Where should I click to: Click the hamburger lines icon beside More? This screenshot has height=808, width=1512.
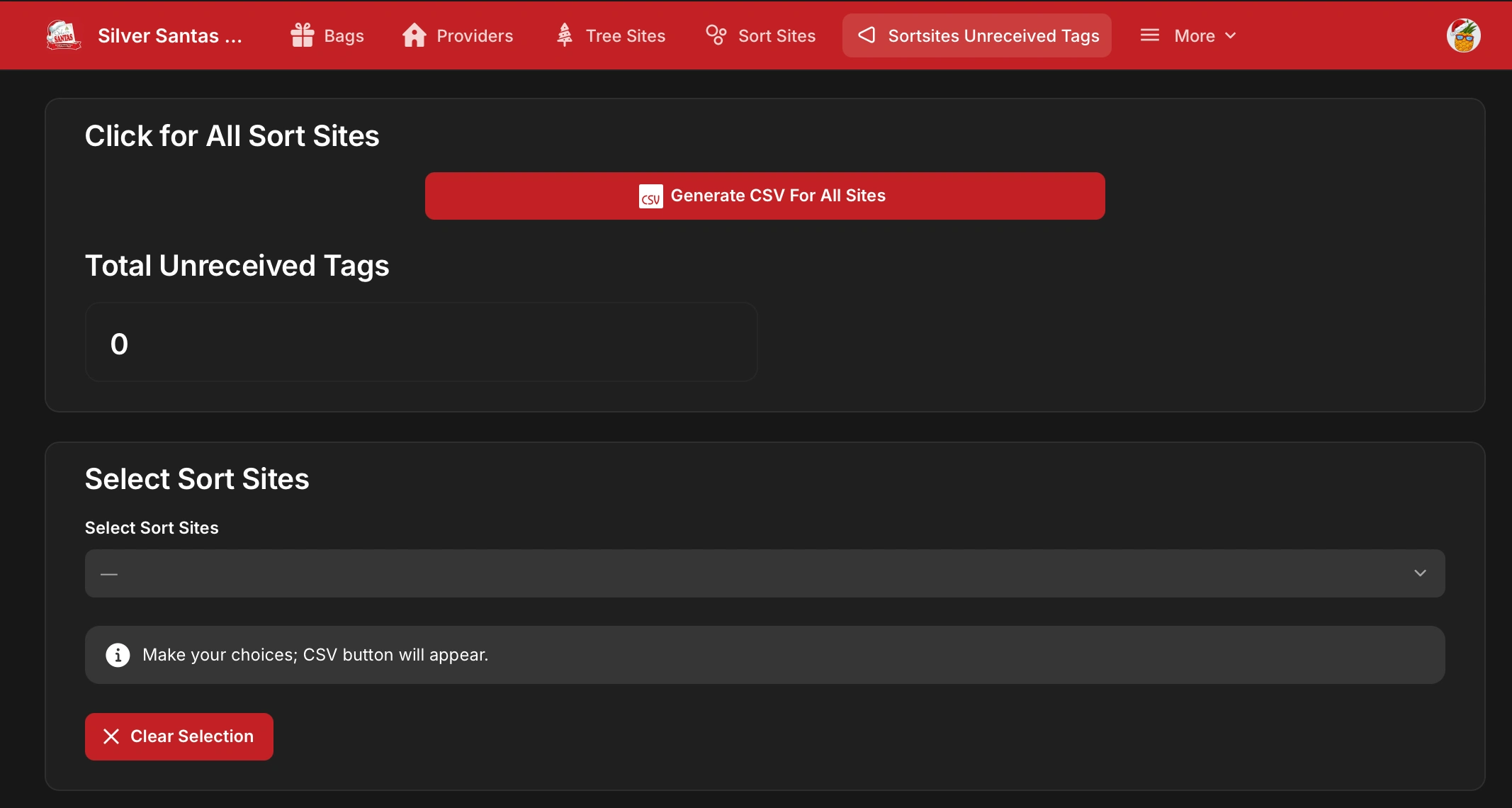click(1150, 35)
